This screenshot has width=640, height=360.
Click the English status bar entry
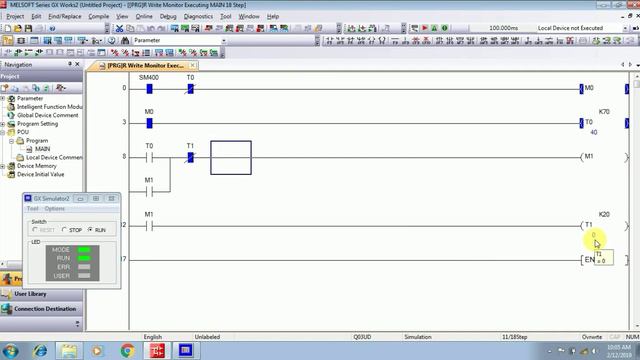(153, 337)
